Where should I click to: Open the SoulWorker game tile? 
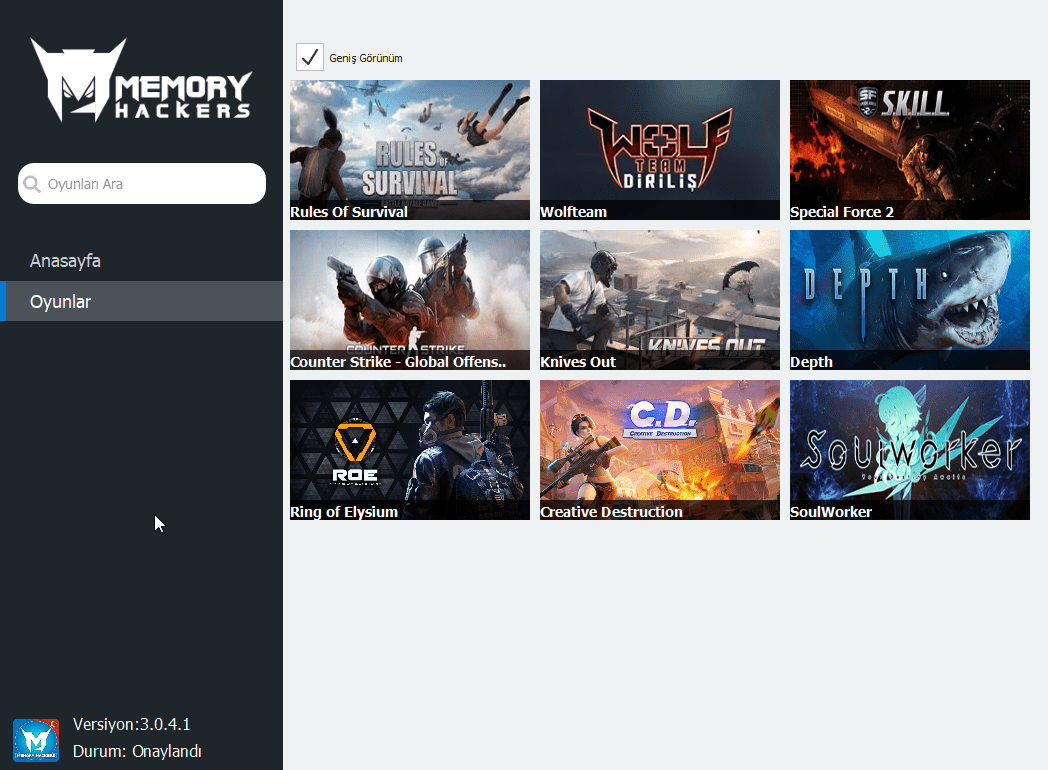[x=910, y=450]
